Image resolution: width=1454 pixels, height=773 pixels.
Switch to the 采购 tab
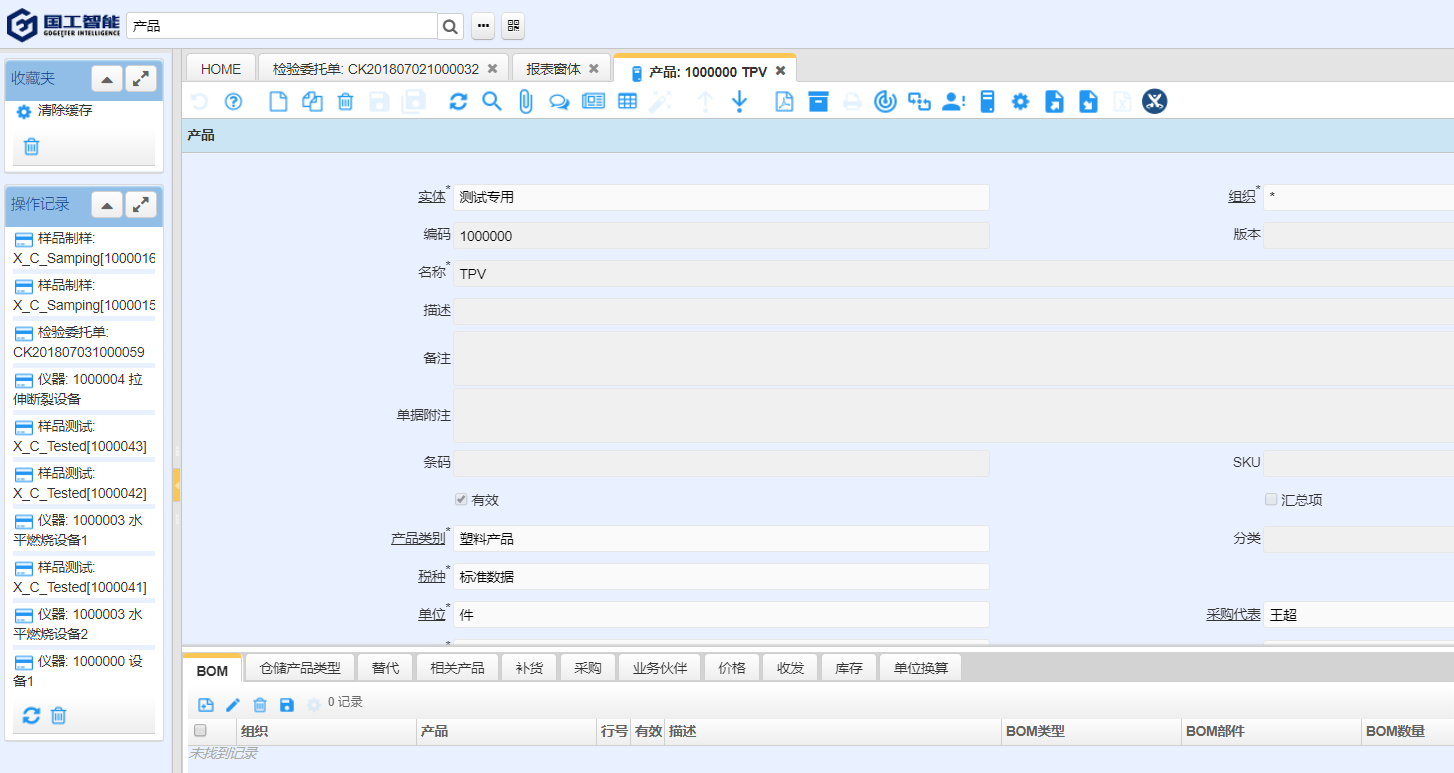click(x=587, y=667)
